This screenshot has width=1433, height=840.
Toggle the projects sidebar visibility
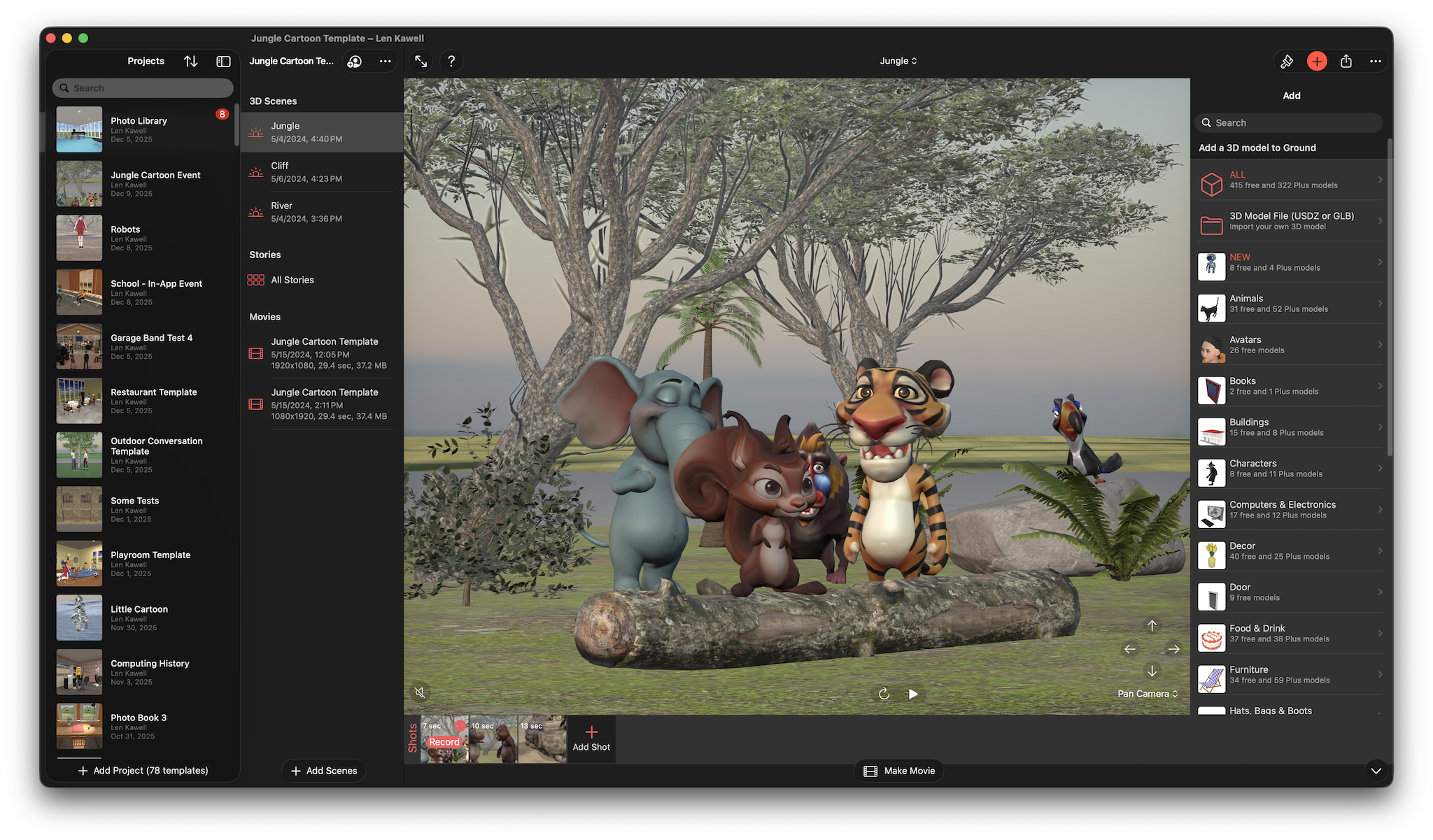223,62
